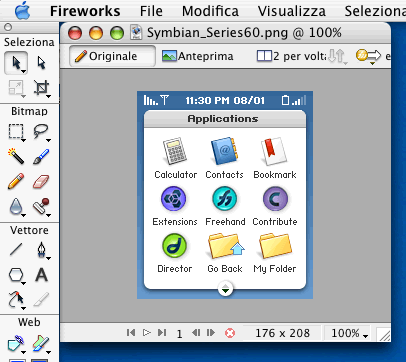Select the Pencil tool
Image resolution: width=406 pixels, height=362 pixels.
[16, 182]
